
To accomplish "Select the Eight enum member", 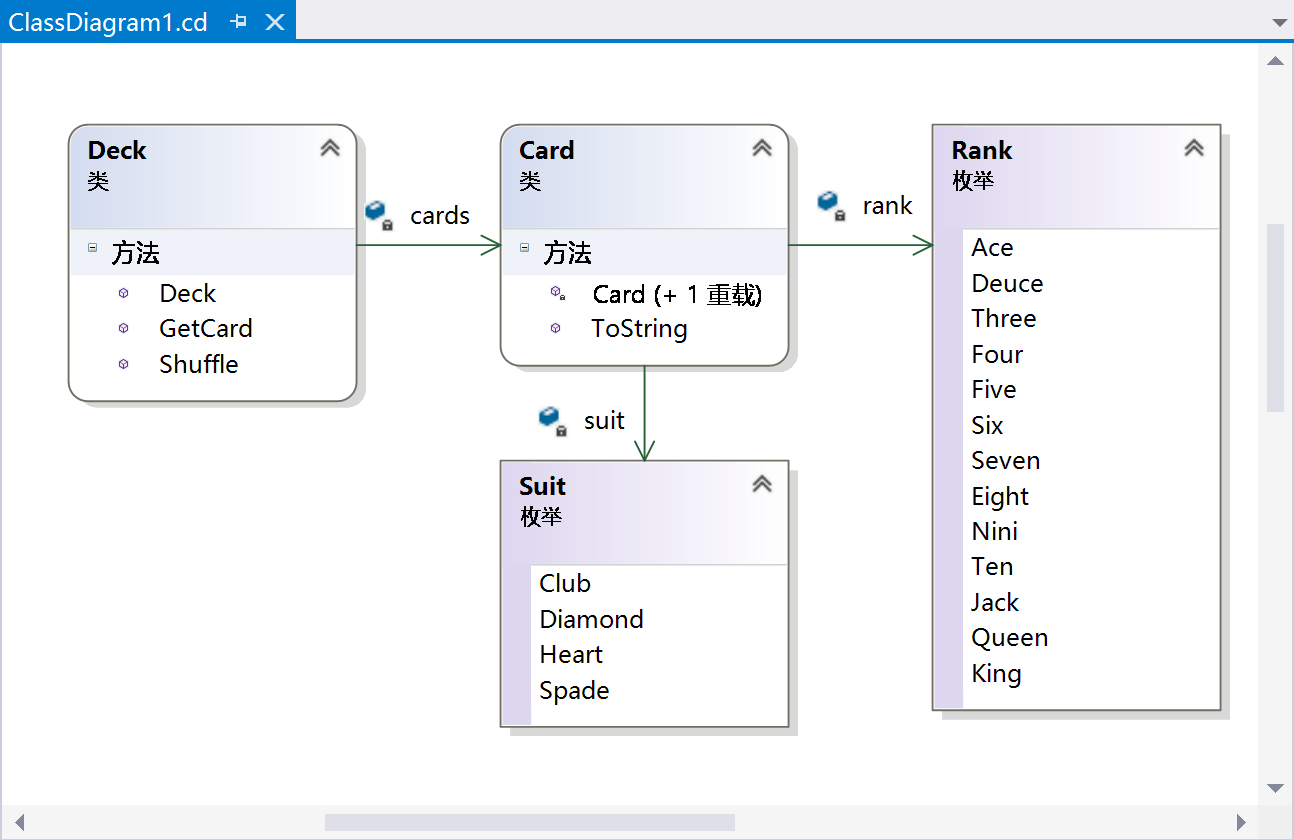I will tap(1000, 496).
